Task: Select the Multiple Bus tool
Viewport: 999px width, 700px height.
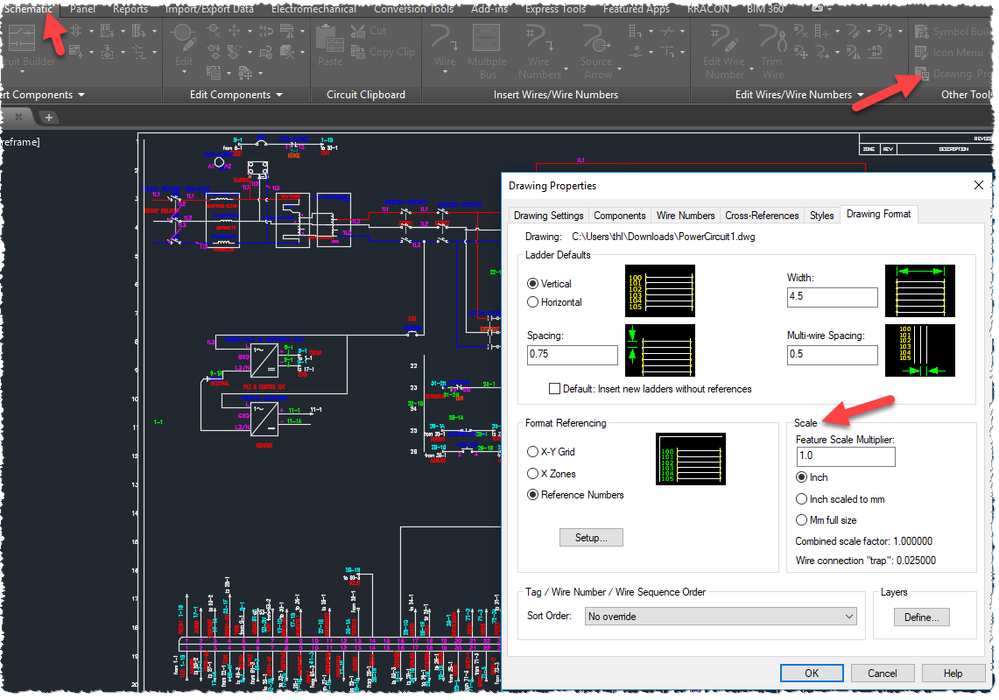Action: click(487, 52)
